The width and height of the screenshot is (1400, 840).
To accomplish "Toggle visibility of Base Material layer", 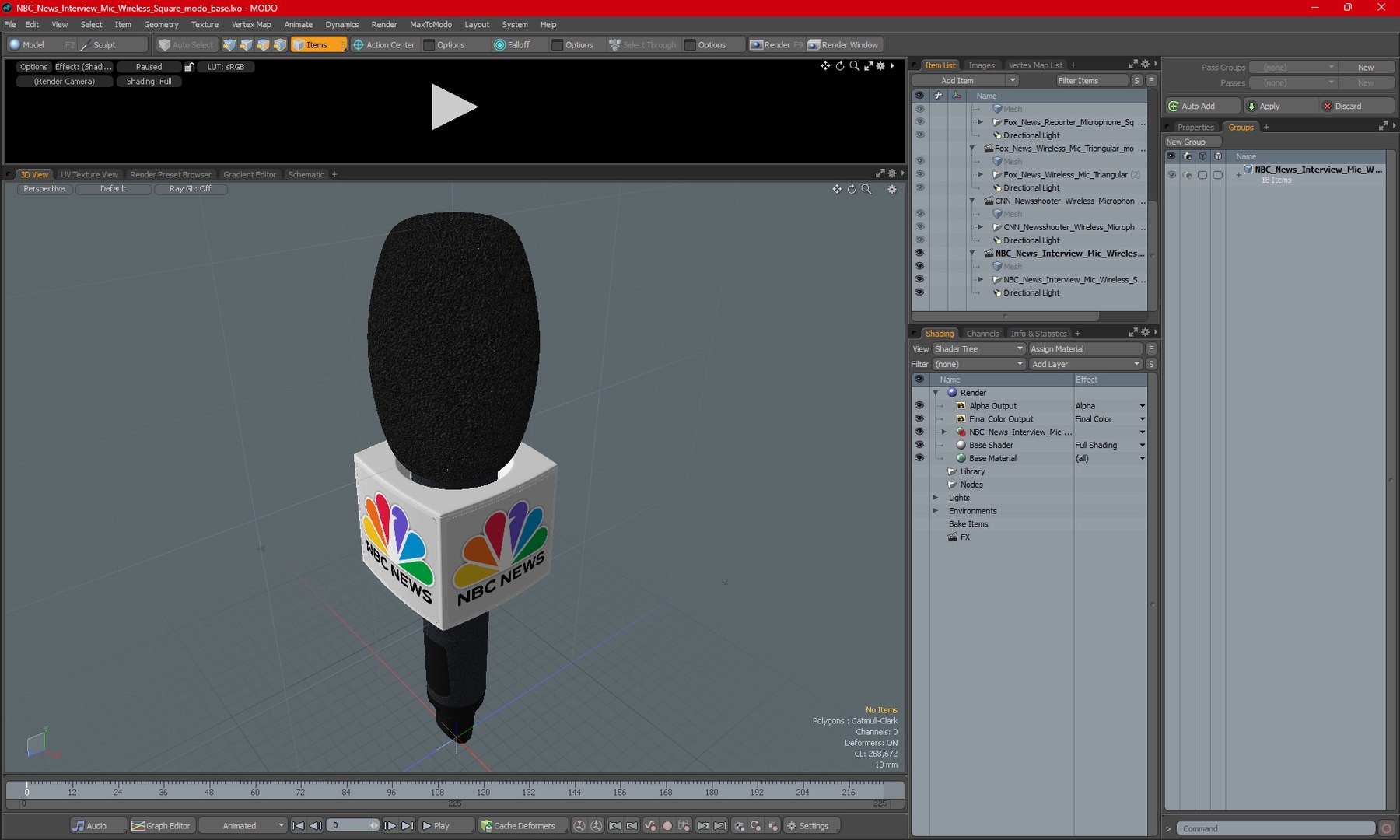I will point(919,459).
